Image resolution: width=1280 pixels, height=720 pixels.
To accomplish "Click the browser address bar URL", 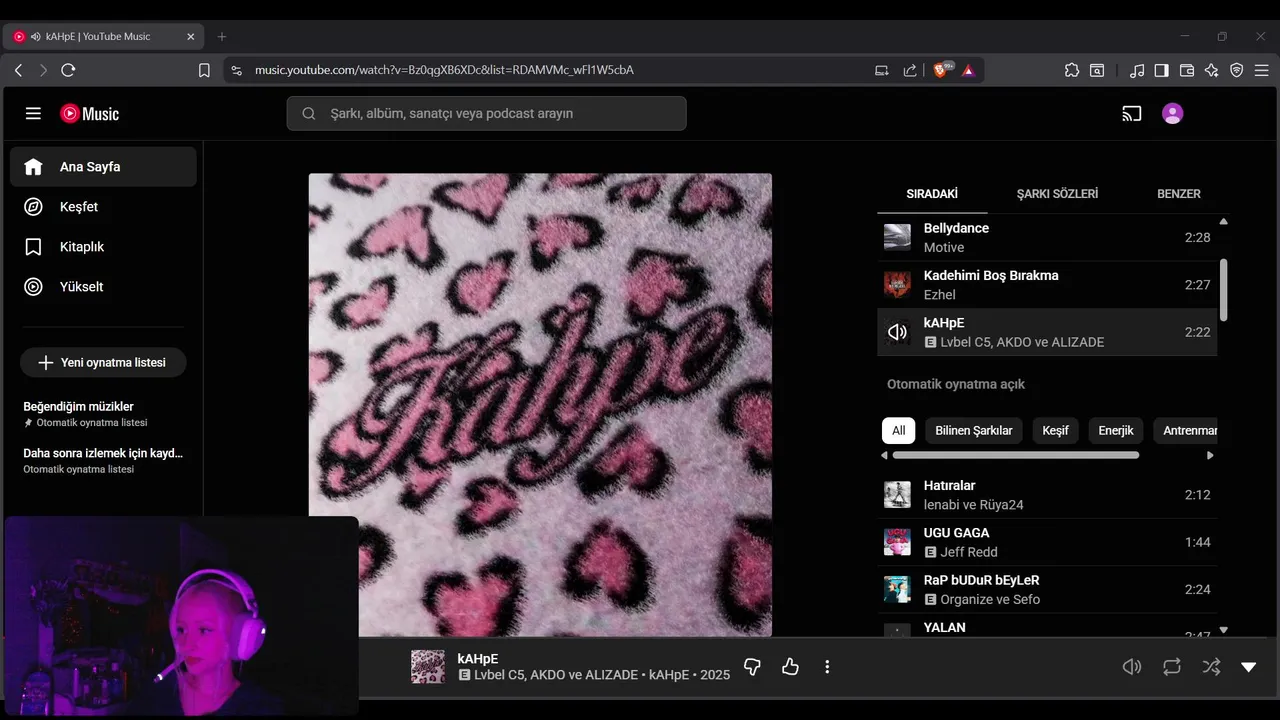I will pyautogui.click(x=444, y=70).
